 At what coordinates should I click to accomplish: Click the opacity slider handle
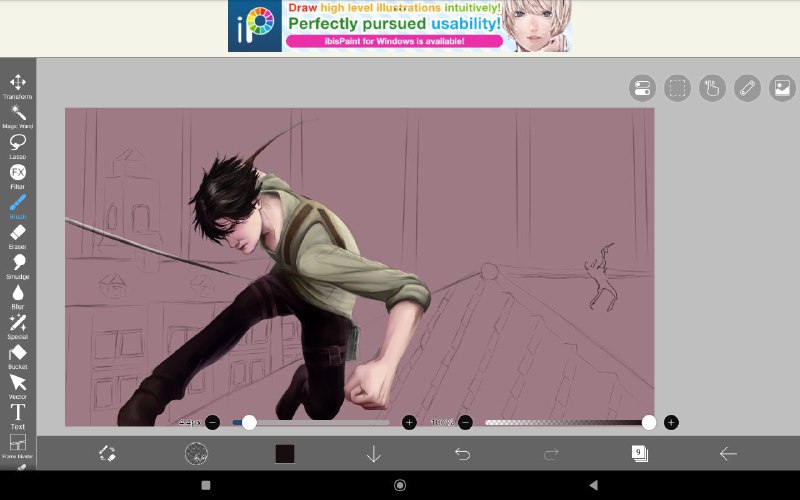tap(648, 422)
